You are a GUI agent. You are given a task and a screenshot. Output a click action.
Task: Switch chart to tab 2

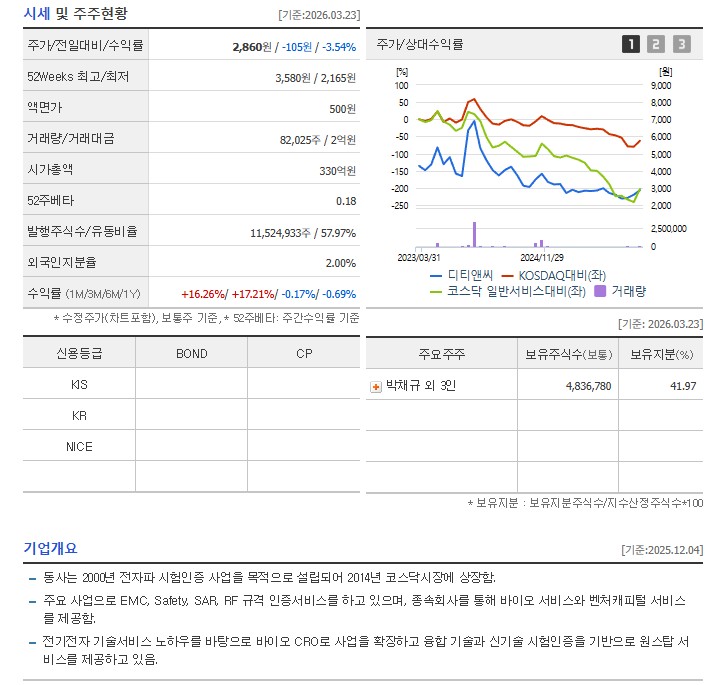pos(656,44)
